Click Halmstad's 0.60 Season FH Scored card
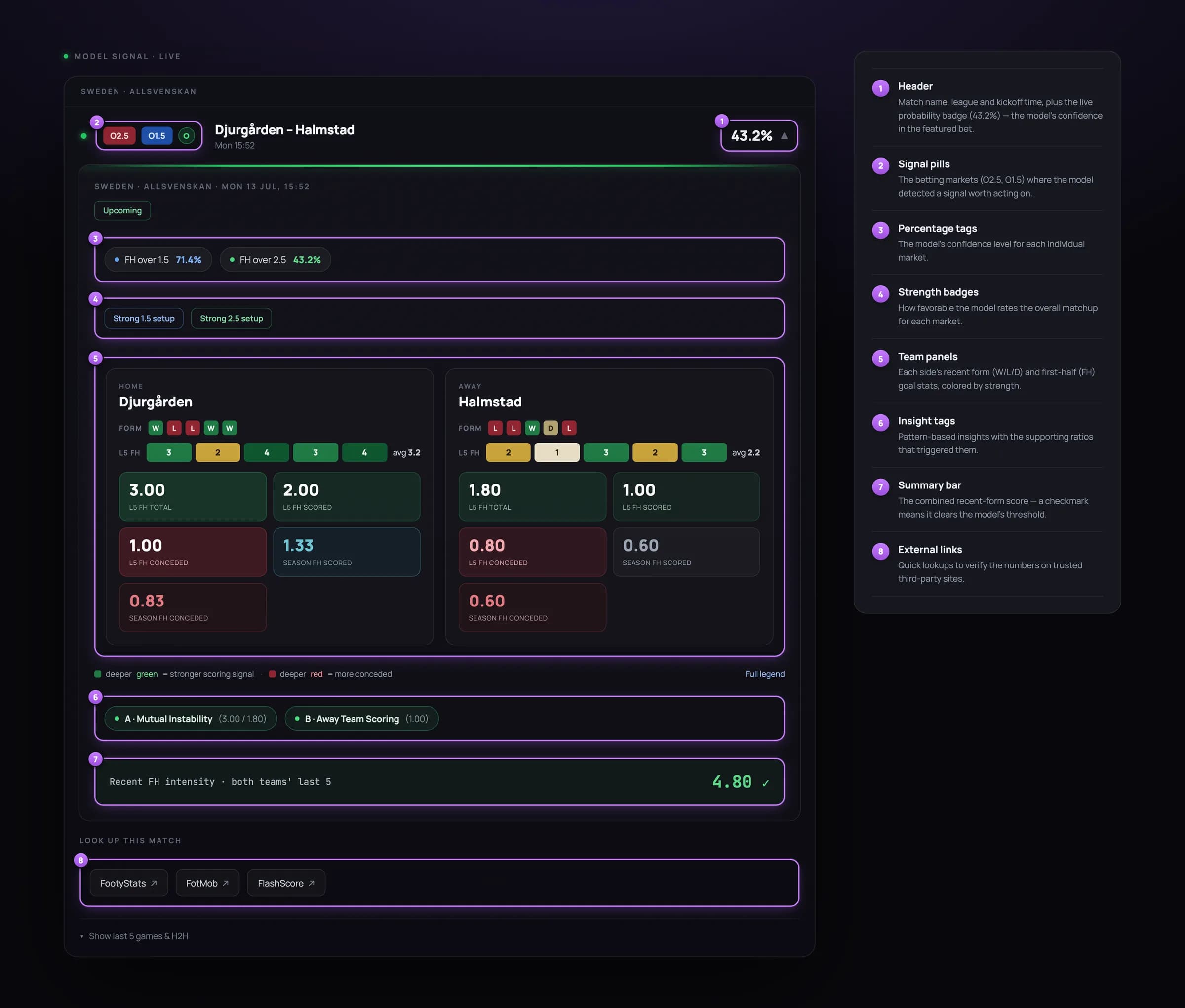Viewport: 1185px width, 1008px height. click(686, 552)
